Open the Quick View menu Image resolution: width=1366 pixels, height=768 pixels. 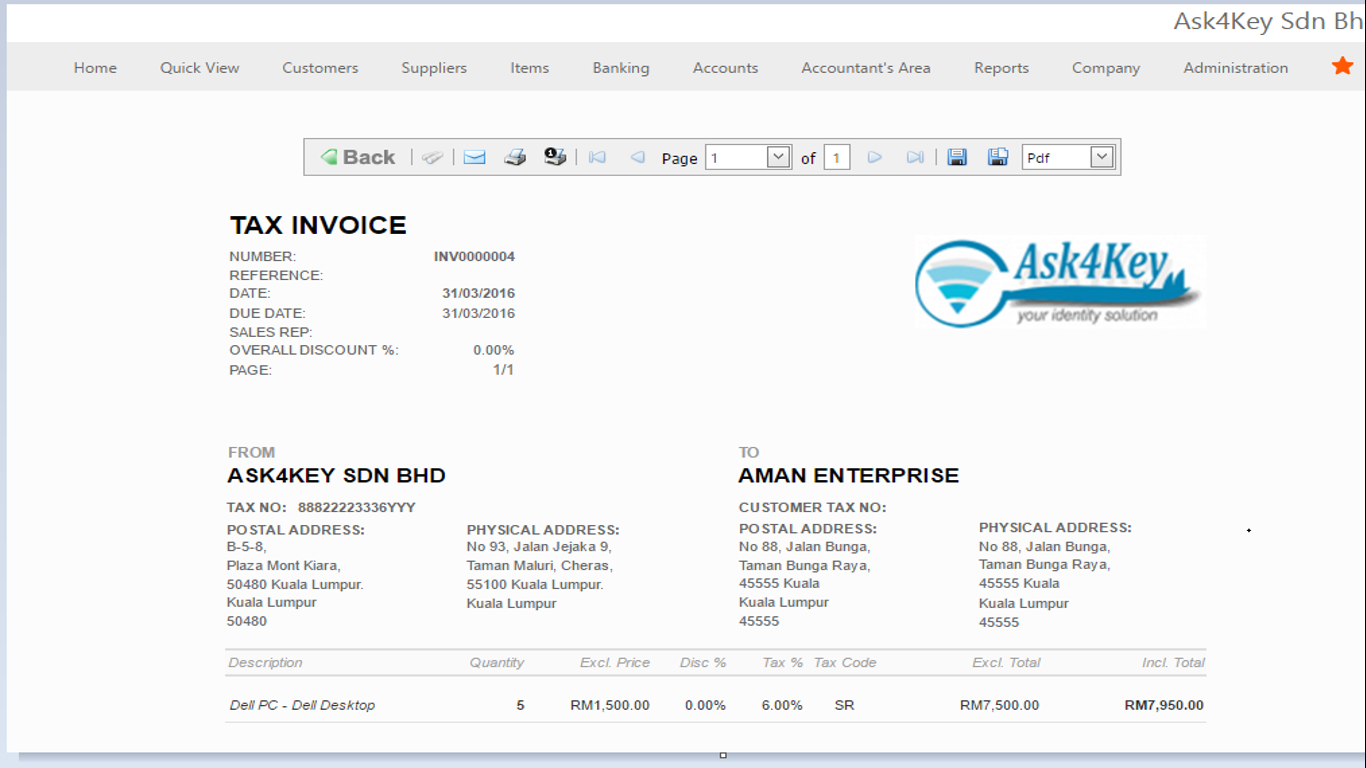tap(200, 68)
